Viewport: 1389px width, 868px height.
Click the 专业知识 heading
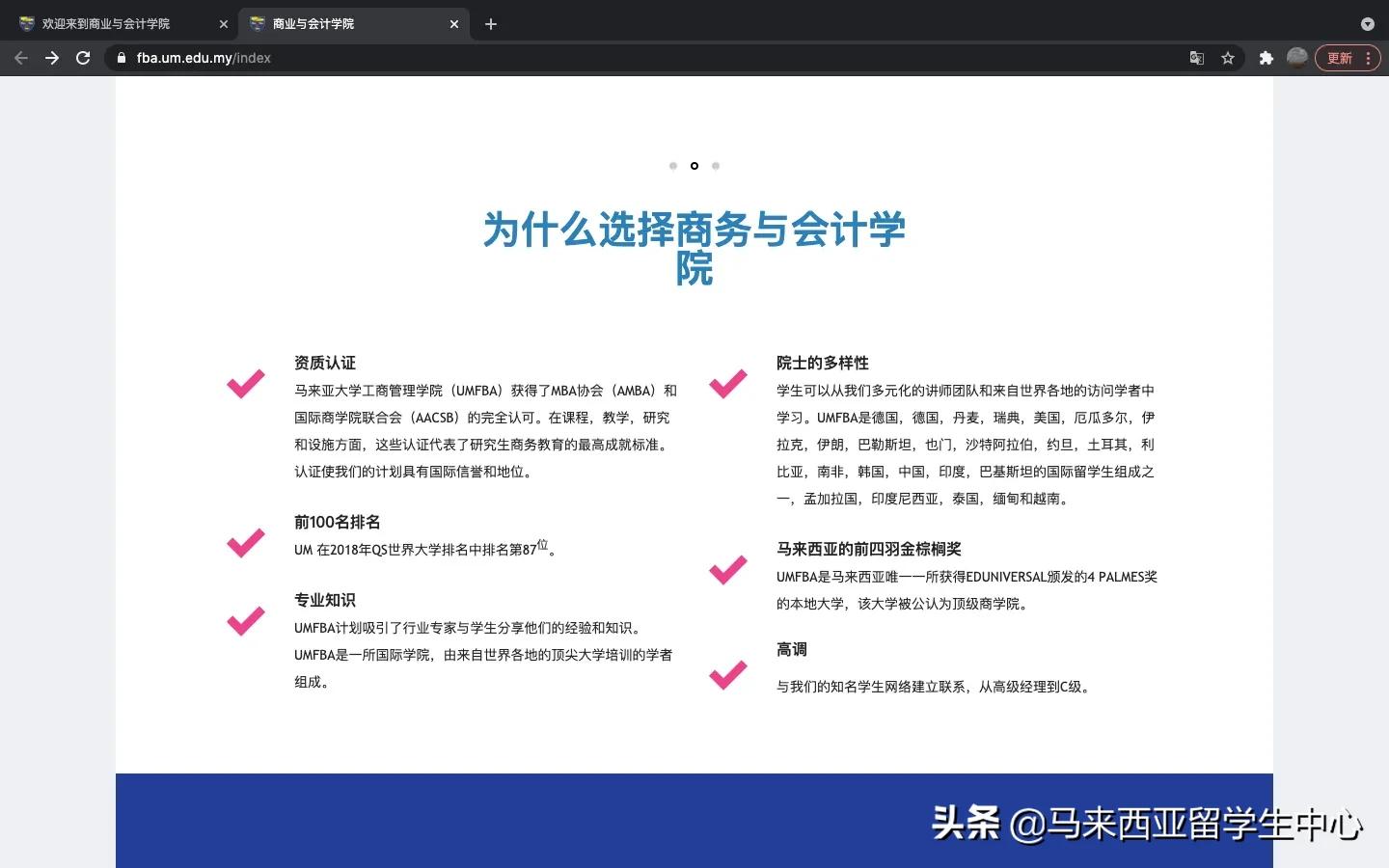tap(325, 600)
